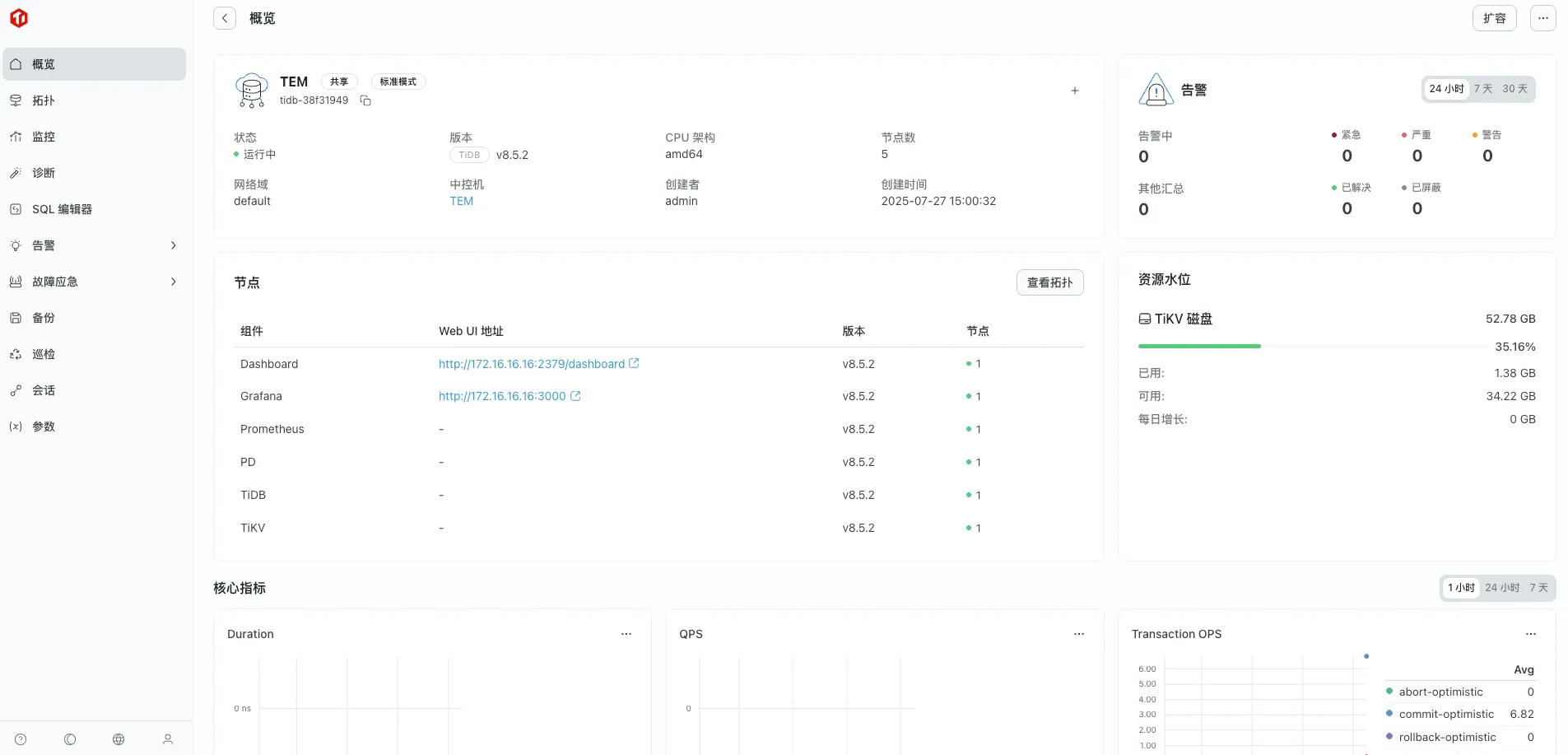The image size is (1568, 755).
Task: Open the Duration chart options menu
Action: [626, 634]
